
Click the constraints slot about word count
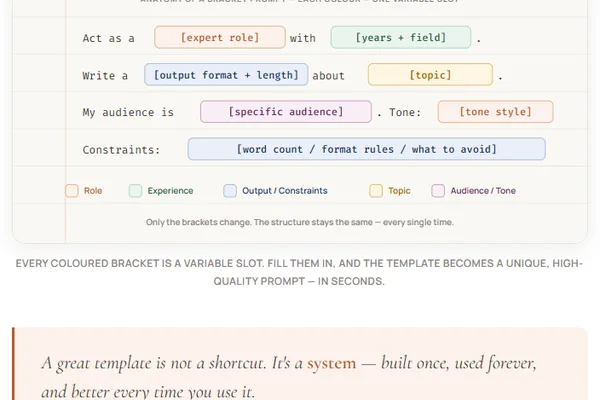click(x=367, y=149)
